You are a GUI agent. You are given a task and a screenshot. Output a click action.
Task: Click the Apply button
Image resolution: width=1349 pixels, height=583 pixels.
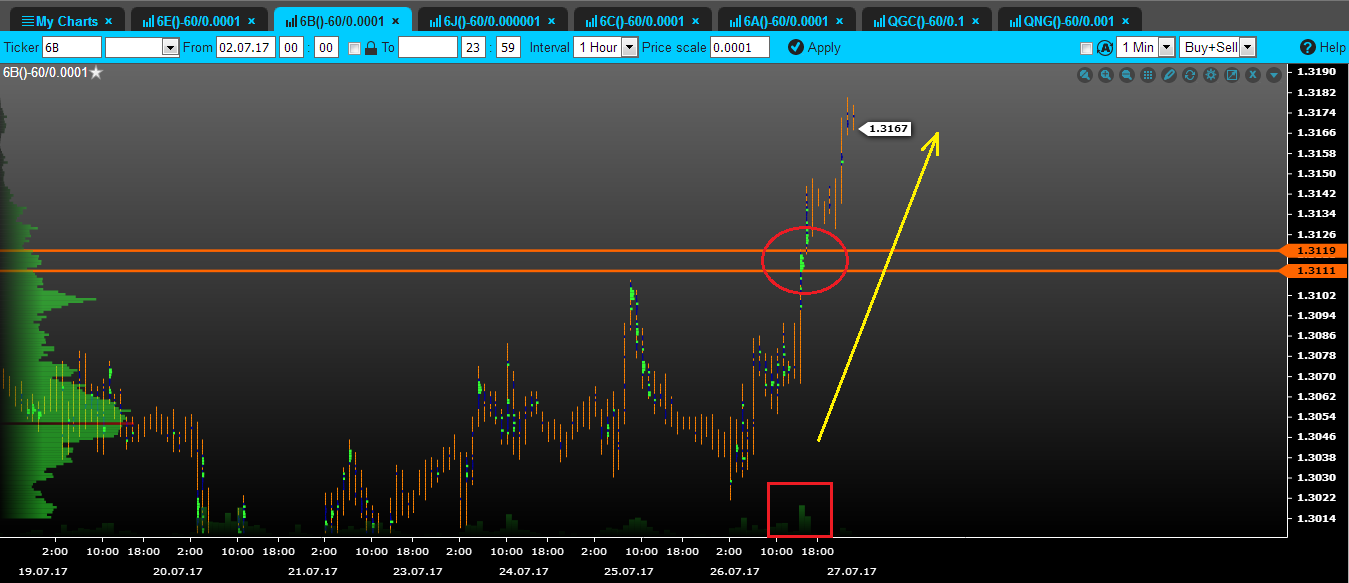click(x=814, y=47)
